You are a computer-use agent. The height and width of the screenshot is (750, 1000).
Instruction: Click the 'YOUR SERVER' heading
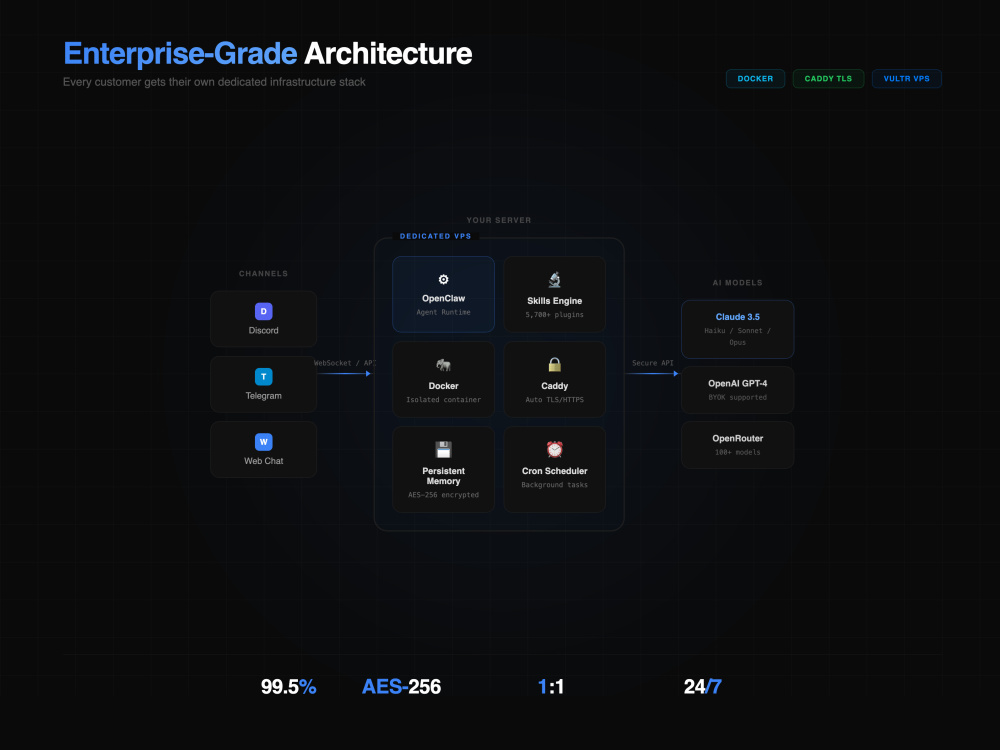coord(499,220)
